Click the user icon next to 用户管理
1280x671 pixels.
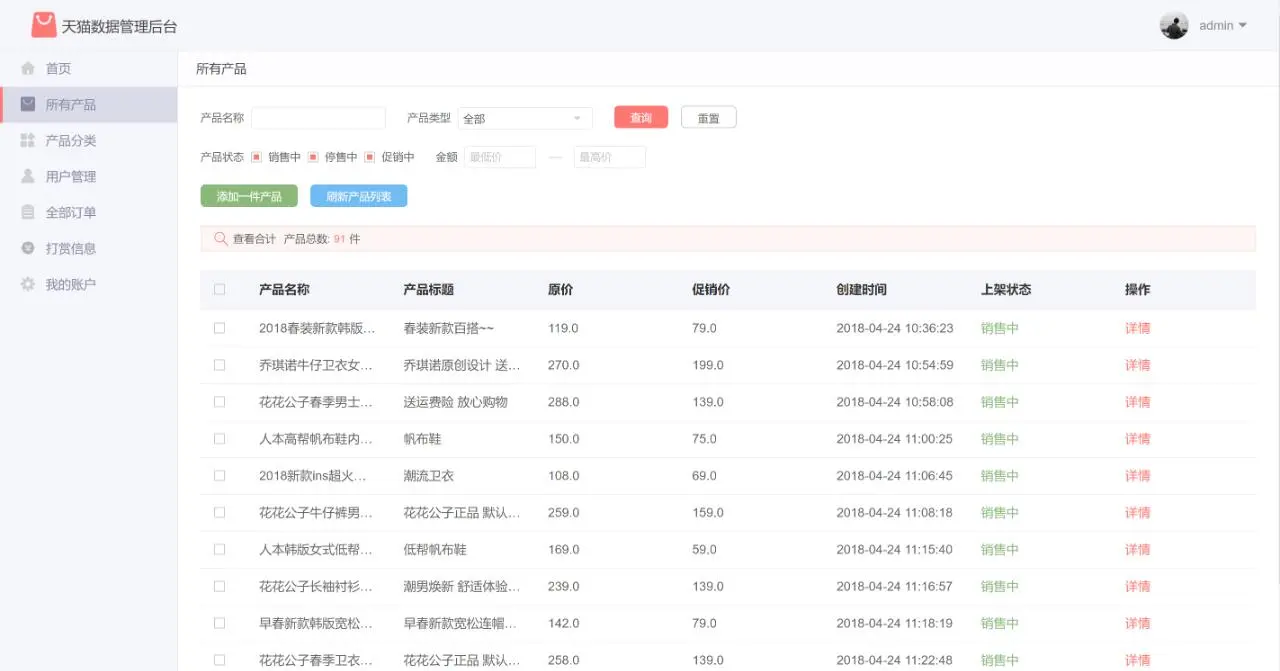click(x=25, y=176)
